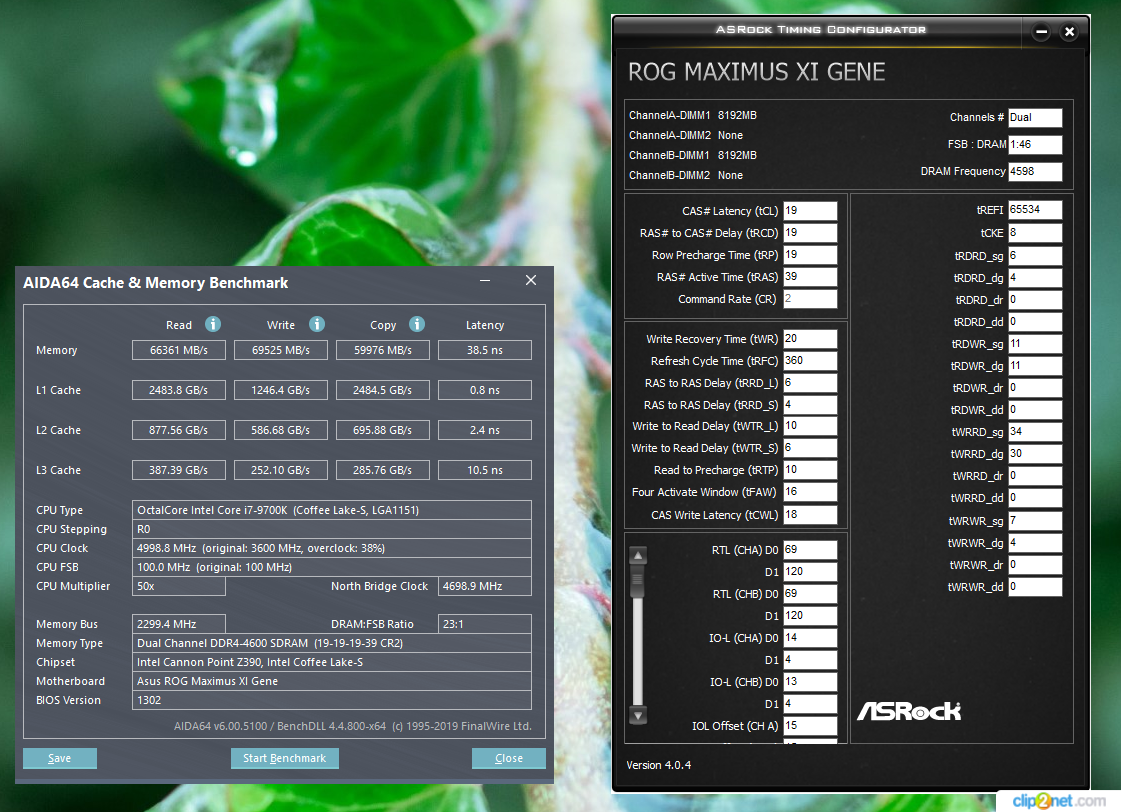Click the Memory Write value 69525 MB/s
This screenshot has height=812, width=1121.
click(x=281, y=350)
